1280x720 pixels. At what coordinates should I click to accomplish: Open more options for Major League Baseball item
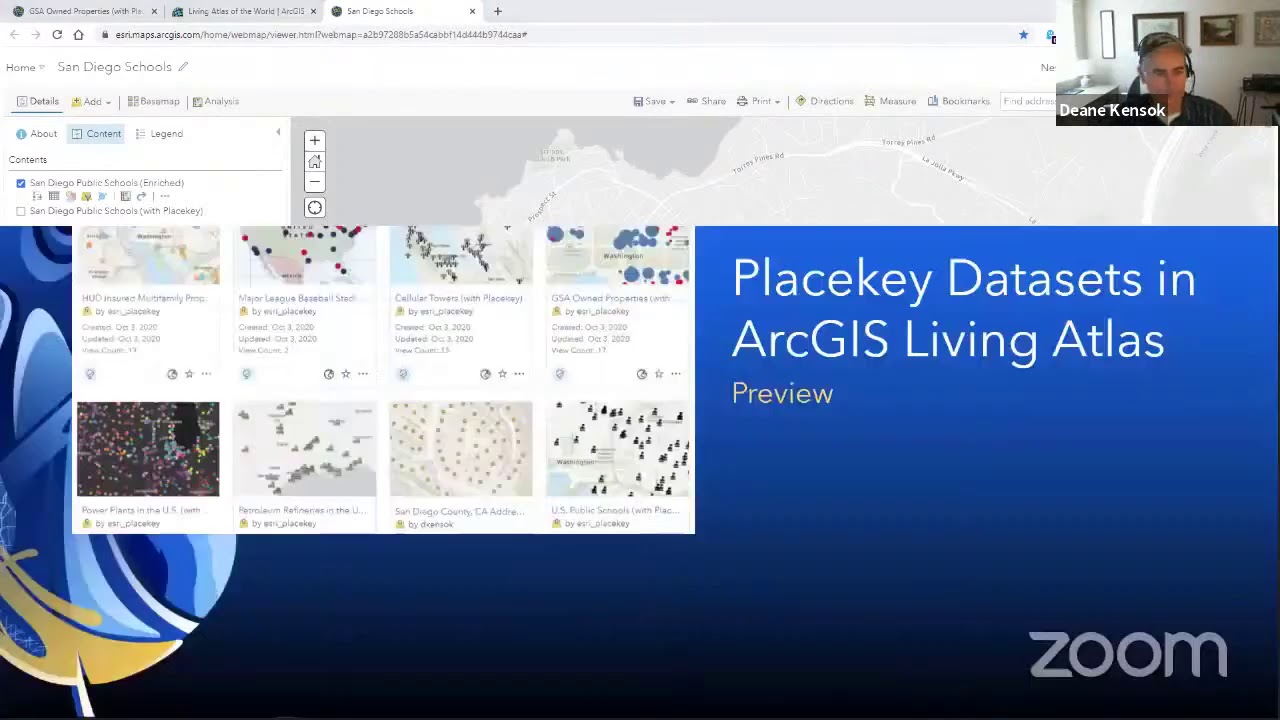pos(363,374)
